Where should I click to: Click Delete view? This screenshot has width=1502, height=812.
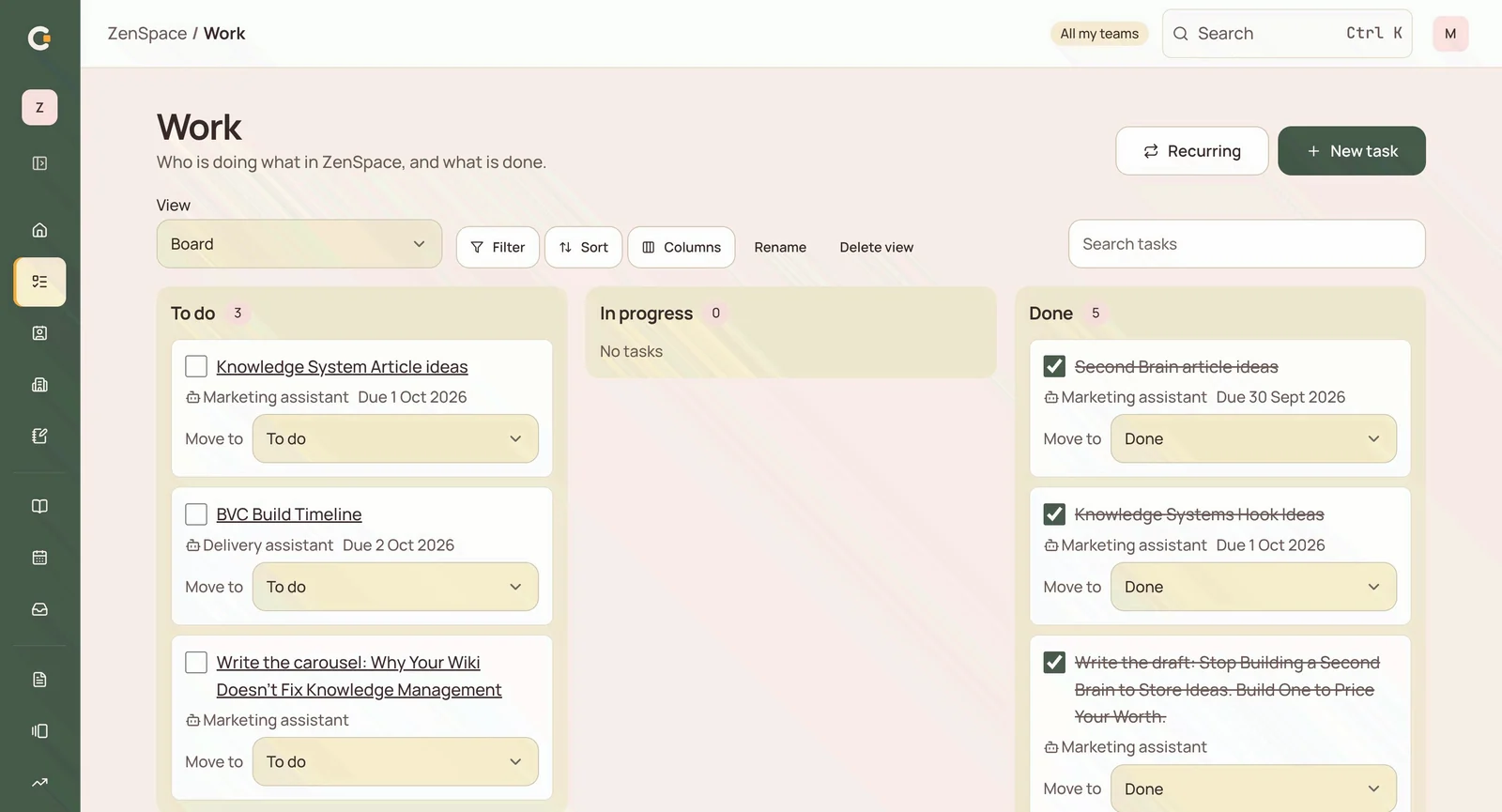pos(877,247)
